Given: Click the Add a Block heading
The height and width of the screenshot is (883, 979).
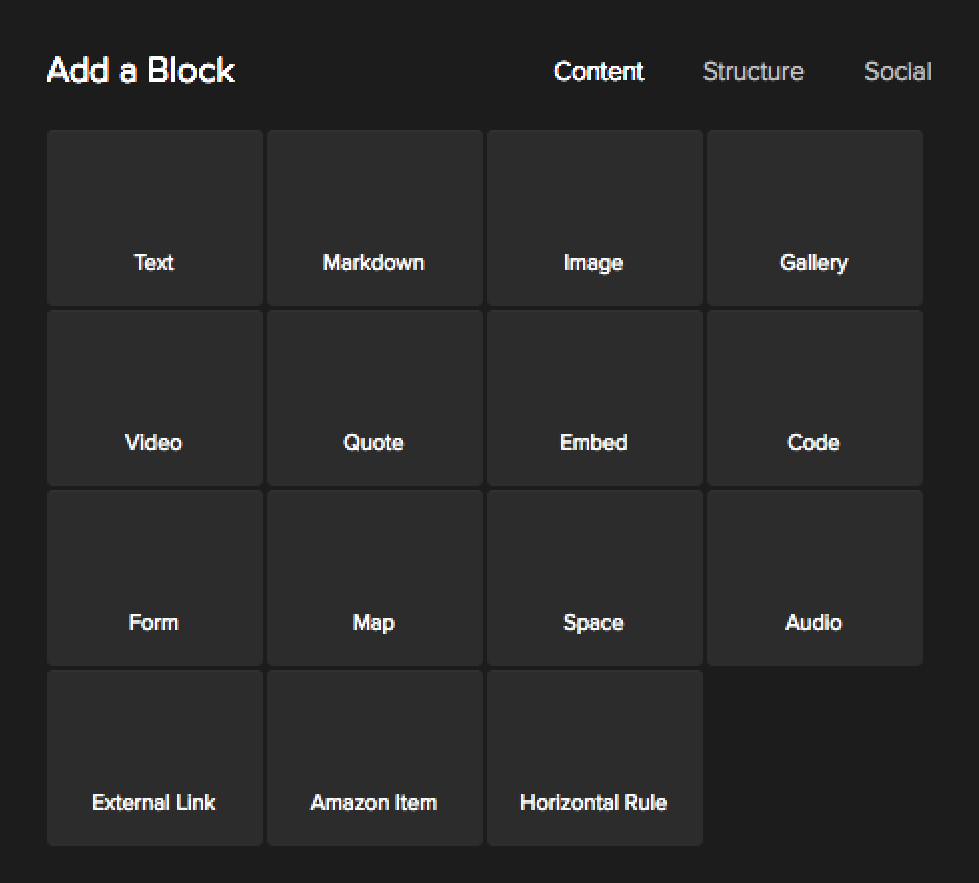Looking at the screenshot, I should [x=141, y=71].
